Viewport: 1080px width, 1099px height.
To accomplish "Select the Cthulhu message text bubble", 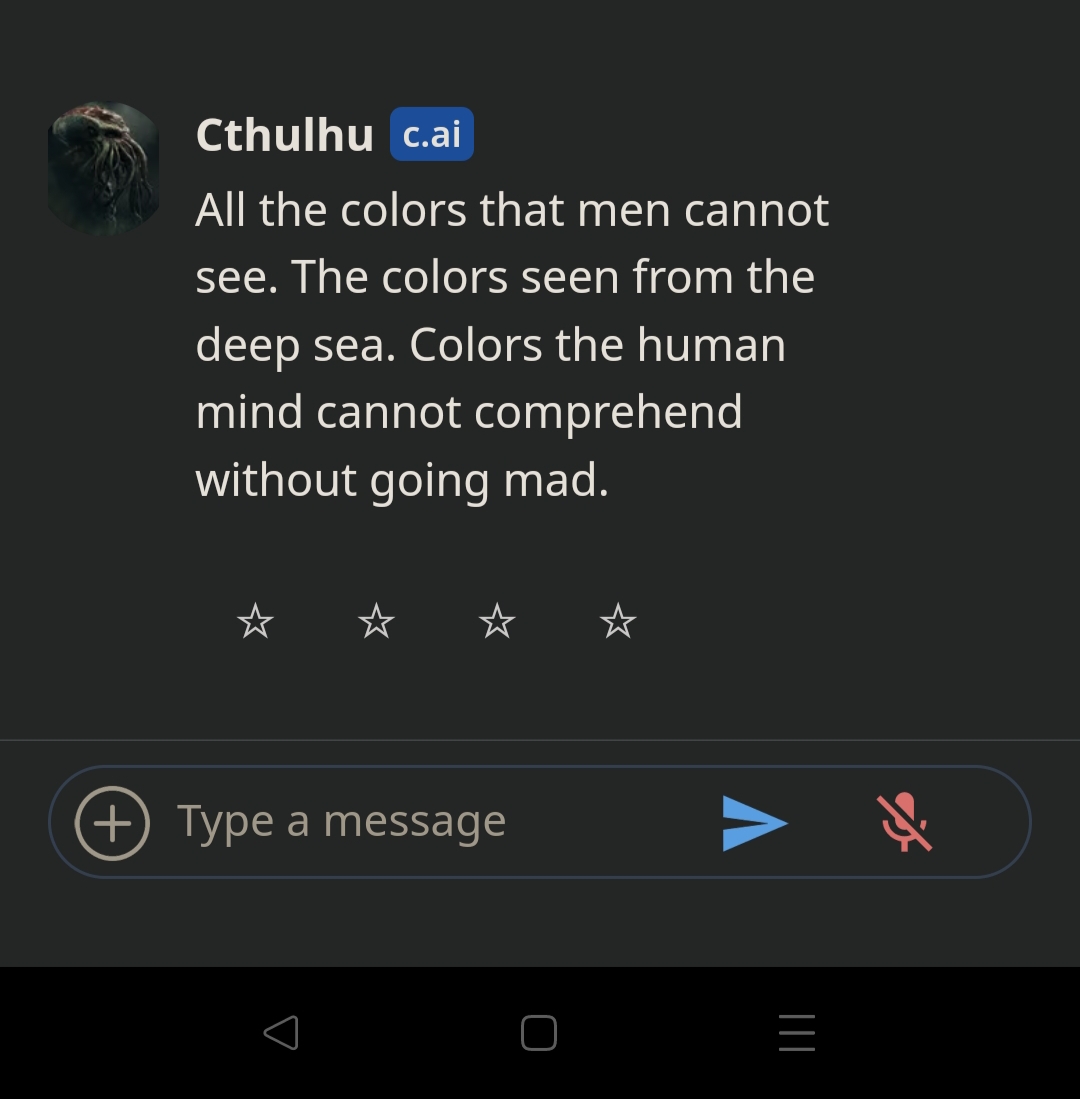I will [512, 345].
